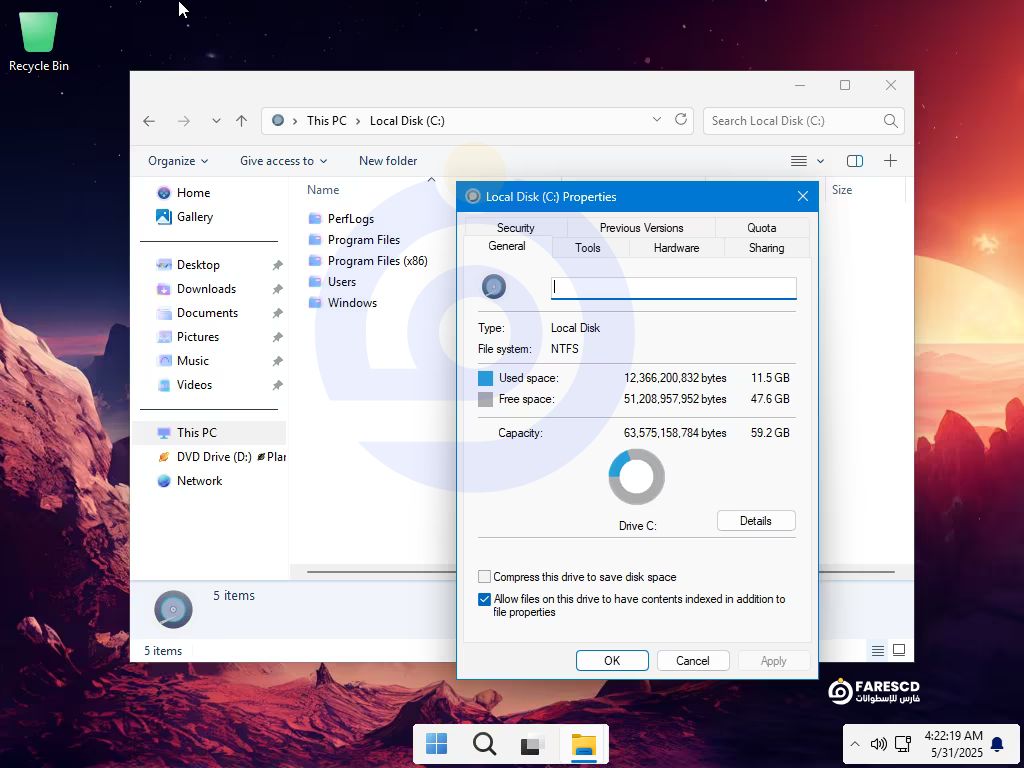Open the Recycle Bin desktop icon
Screen dimensions: 1024x768
(x=39, y=40)
